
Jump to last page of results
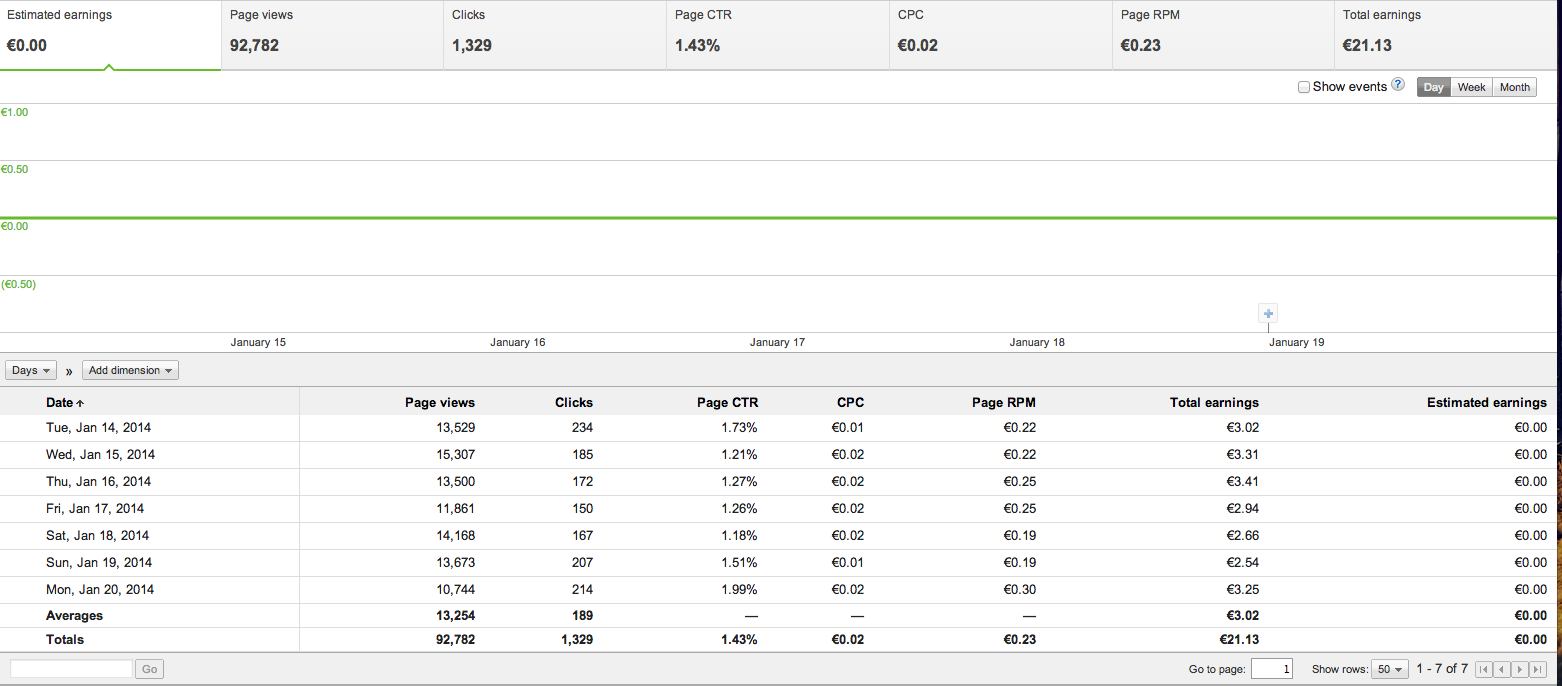(x=1538, y=669)
